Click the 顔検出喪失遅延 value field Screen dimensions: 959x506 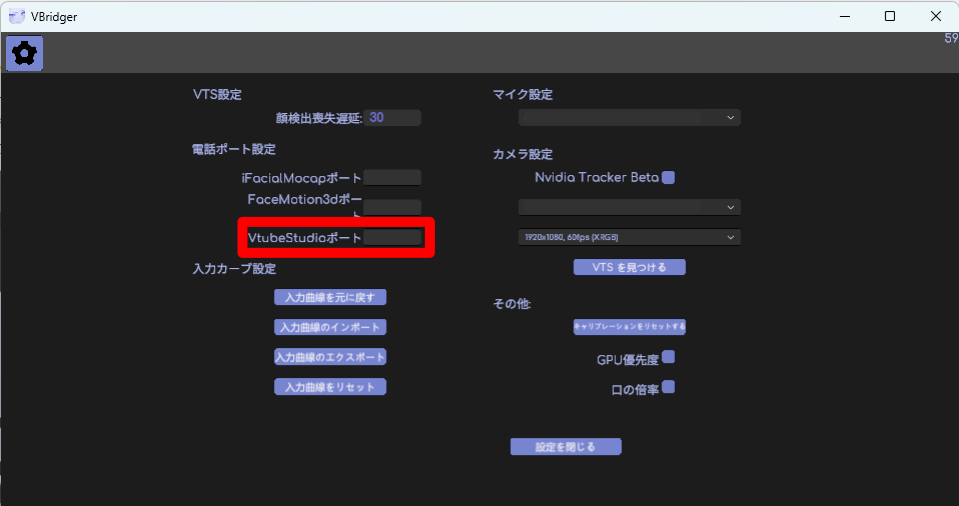(392, 118)
